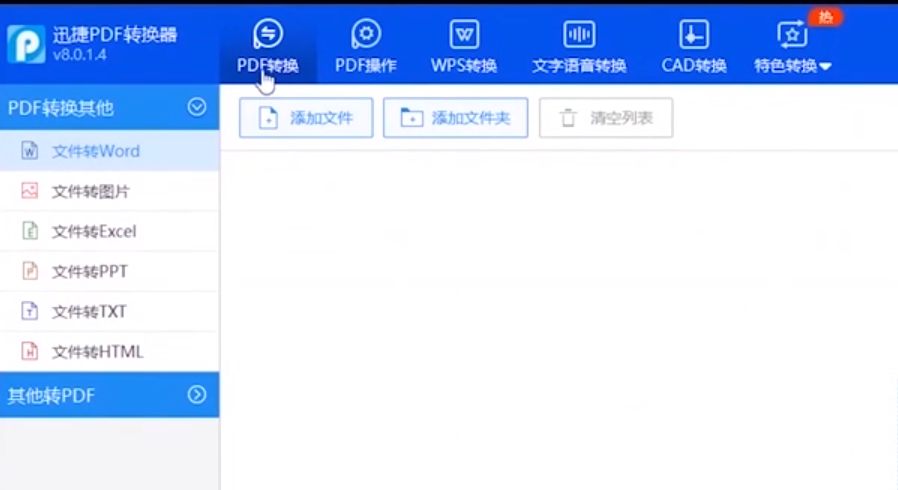This screenshot has width=898, height=490.
Task: Collapse the PDF转换其他 section chevron
Action: (x=197, y=107)
